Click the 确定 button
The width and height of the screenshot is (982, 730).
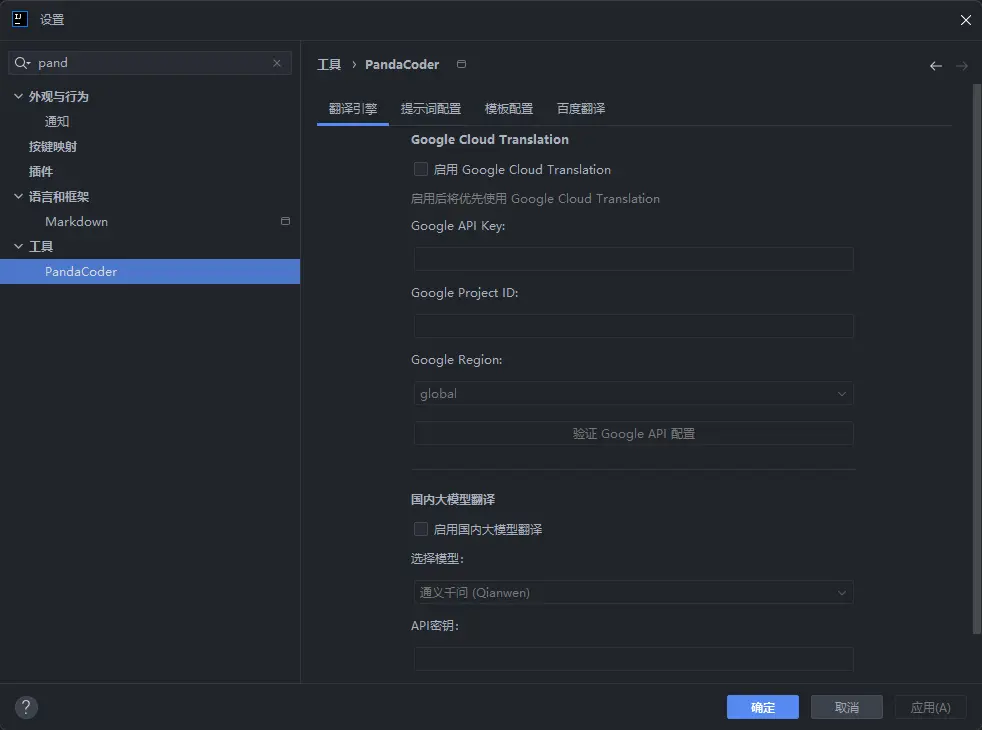point(763,707)
